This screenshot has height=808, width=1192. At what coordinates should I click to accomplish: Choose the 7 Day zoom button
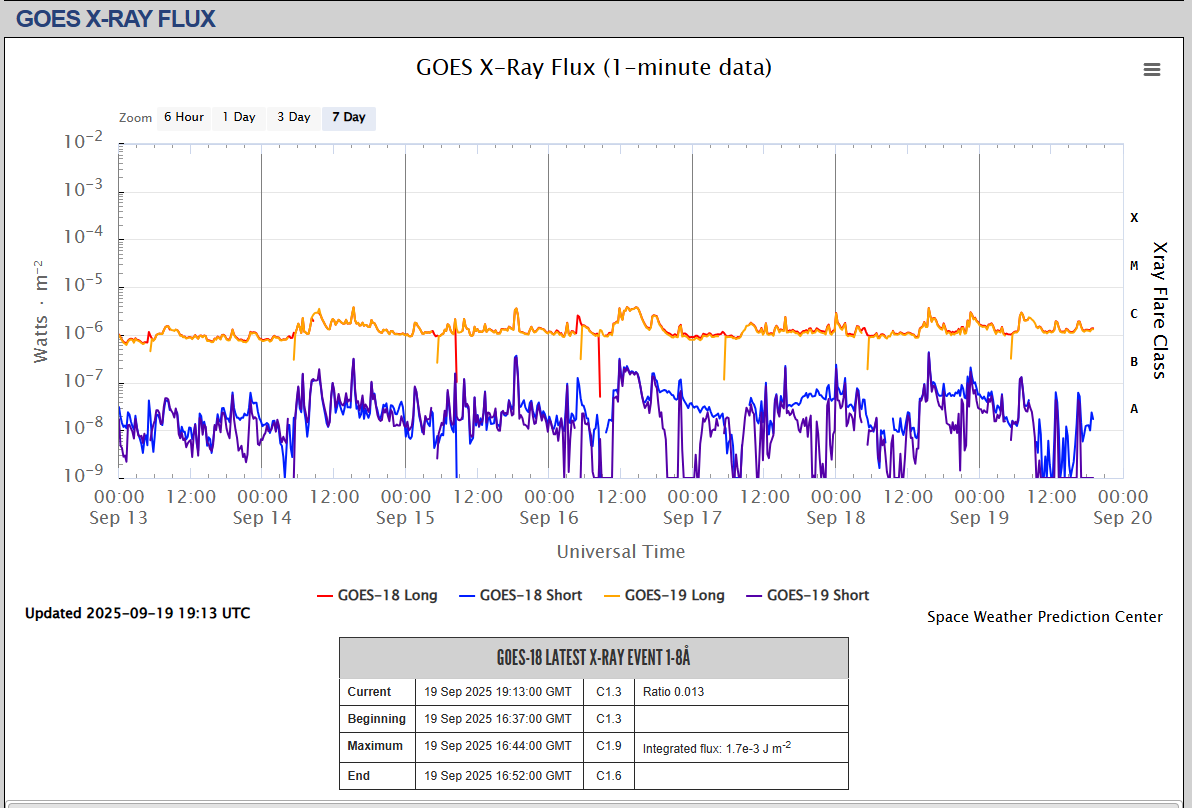[x=349, y=117]
